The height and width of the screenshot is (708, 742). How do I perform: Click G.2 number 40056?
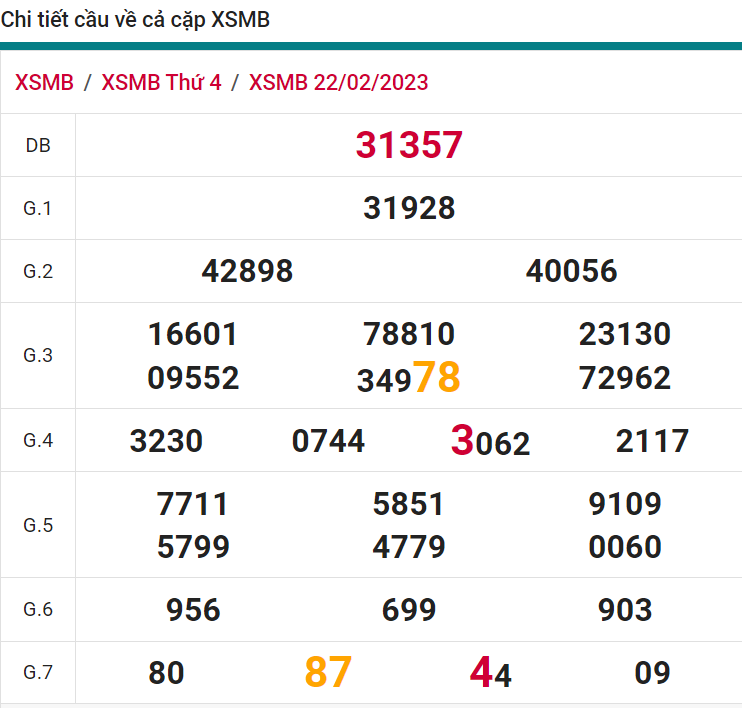tap(571, 271)
